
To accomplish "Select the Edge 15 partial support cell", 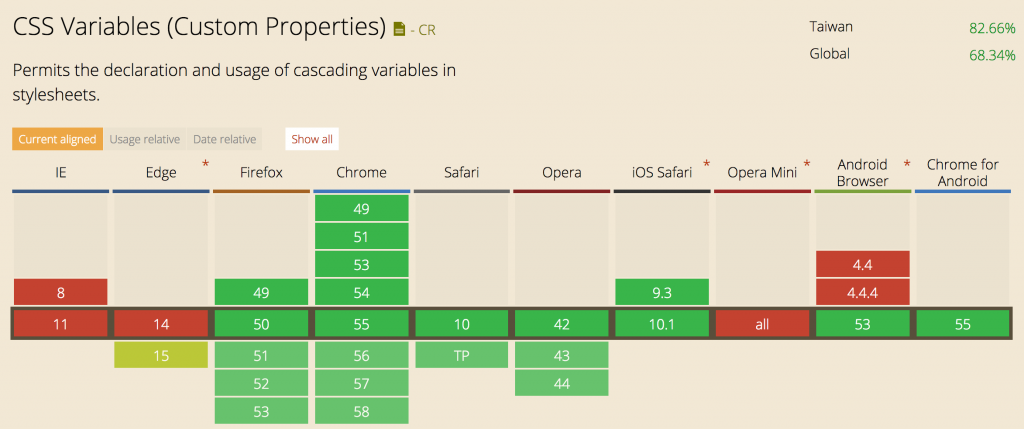I will 160,355.
